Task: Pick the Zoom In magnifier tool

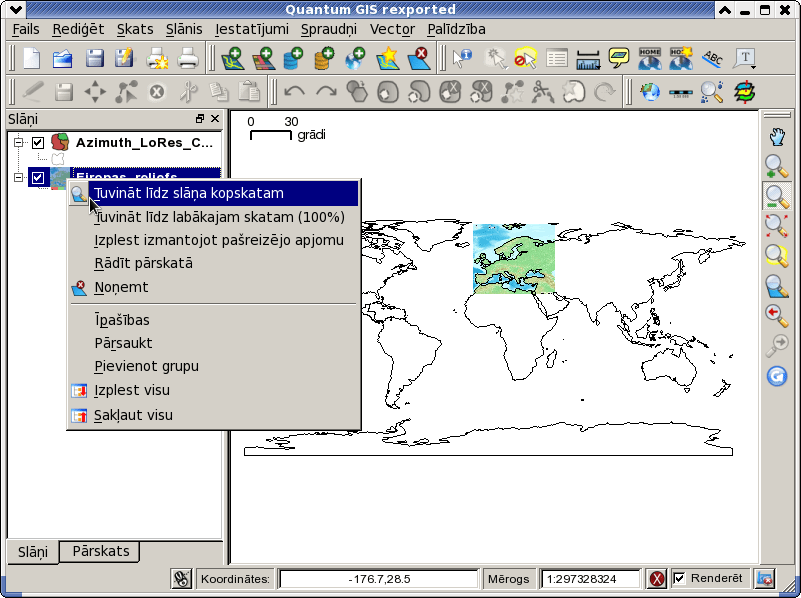Action: 776,166
